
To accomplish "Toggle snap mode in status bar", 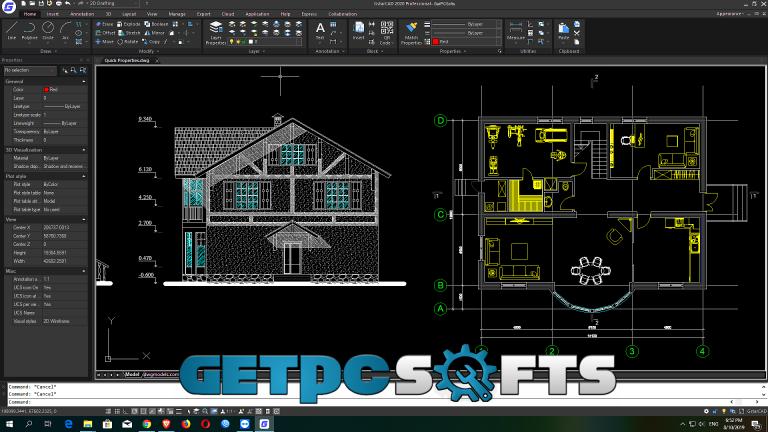I will point(108,411).
